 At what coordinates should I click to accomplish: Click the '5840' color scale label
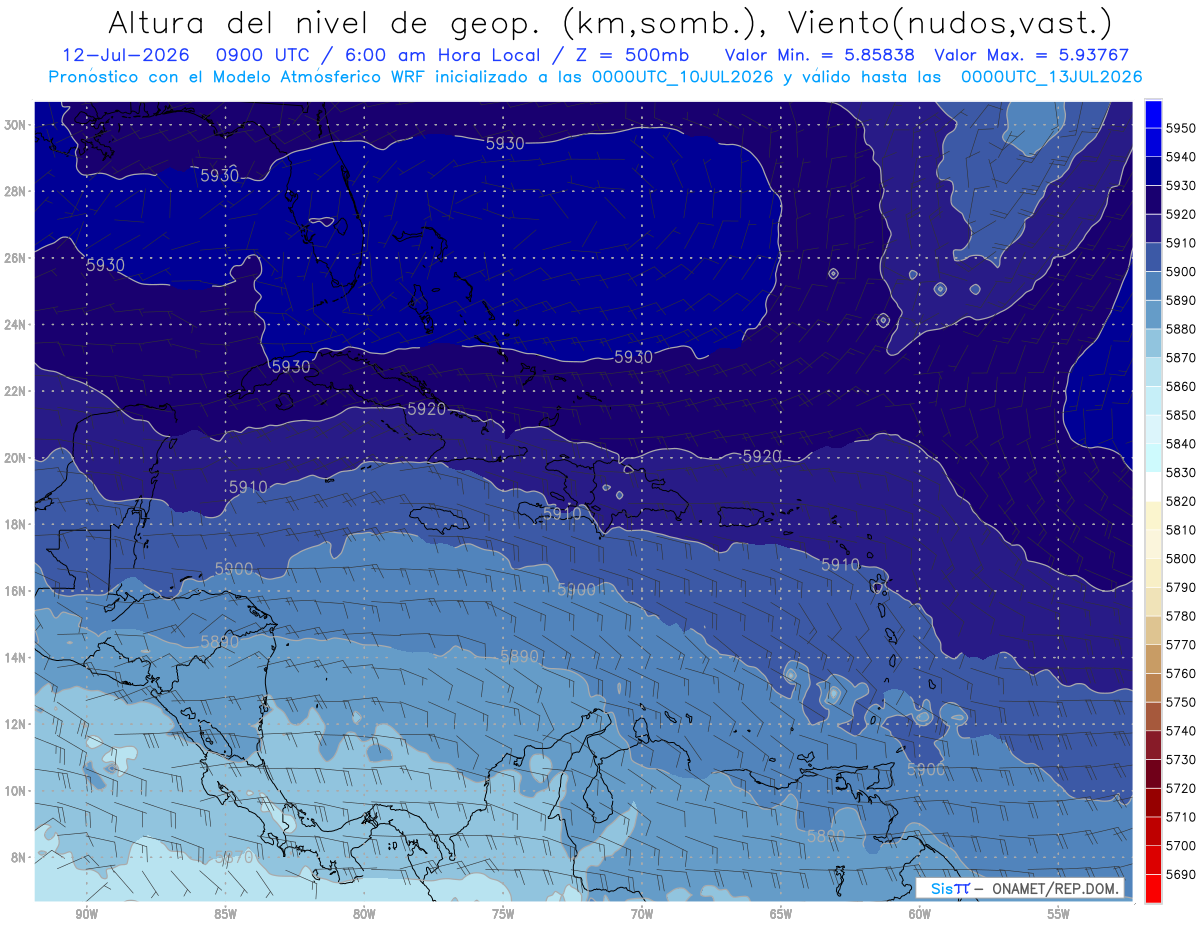click(1180, 444)
